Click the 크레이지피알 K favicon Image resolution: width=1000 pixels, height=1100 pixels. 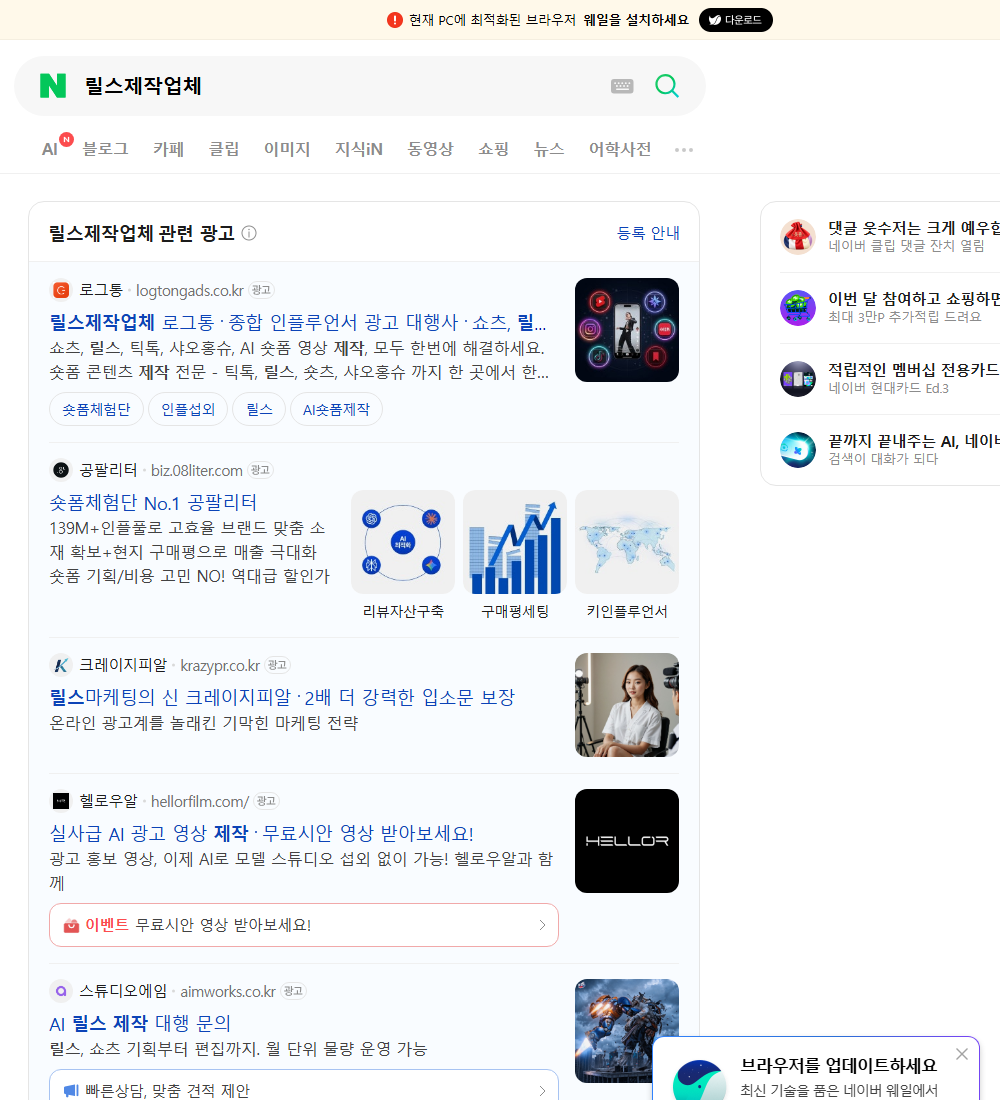[x=61, y=665]
